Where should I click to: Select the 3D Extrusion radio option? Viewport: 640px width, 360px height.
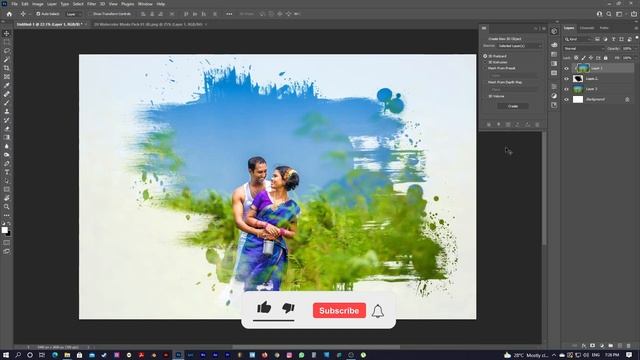coord(485,62)
